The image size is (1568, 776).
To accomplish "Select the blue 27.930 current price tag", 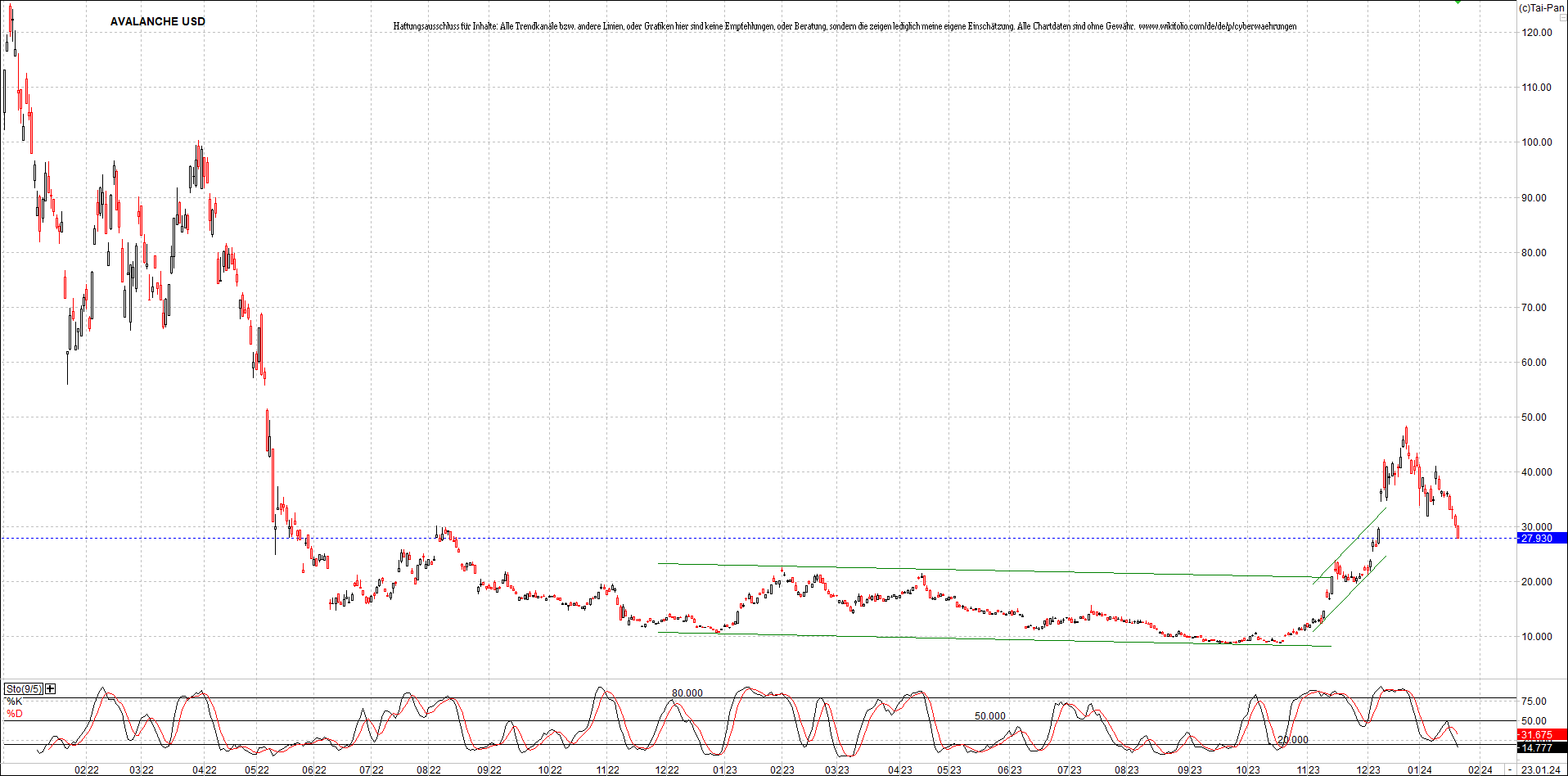I will [x=1541, y=539].
